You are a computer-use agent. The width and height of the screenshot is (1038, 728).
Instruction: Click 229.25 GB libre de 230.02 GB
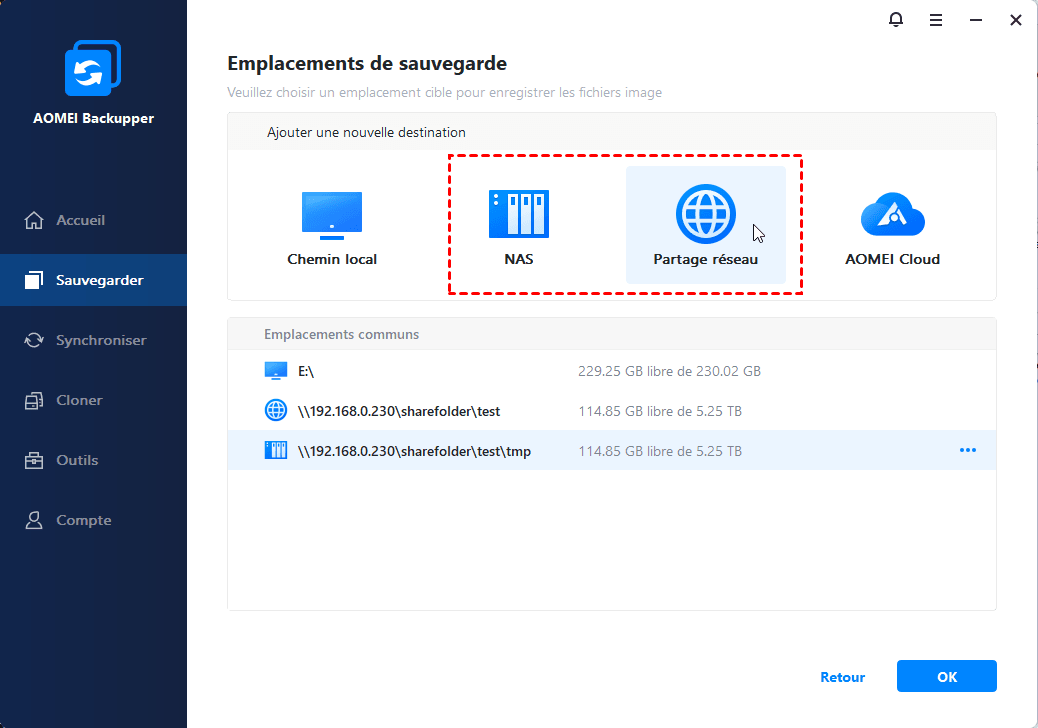point(669,371)
